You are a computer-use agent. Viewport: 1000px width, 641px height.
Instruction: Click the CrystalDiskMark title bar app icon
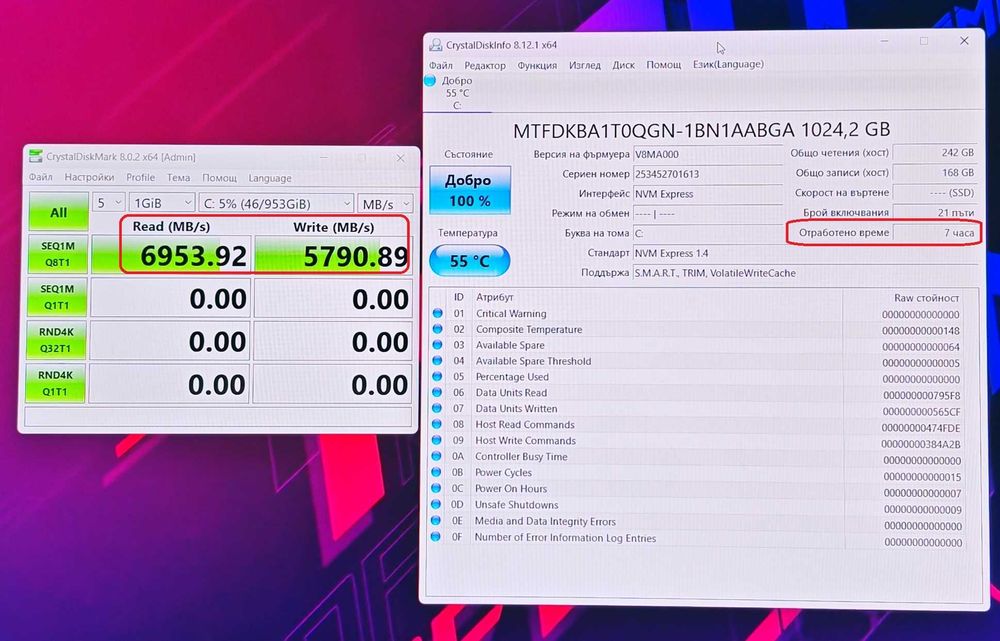pyautogui.click(x=36, y=156)
